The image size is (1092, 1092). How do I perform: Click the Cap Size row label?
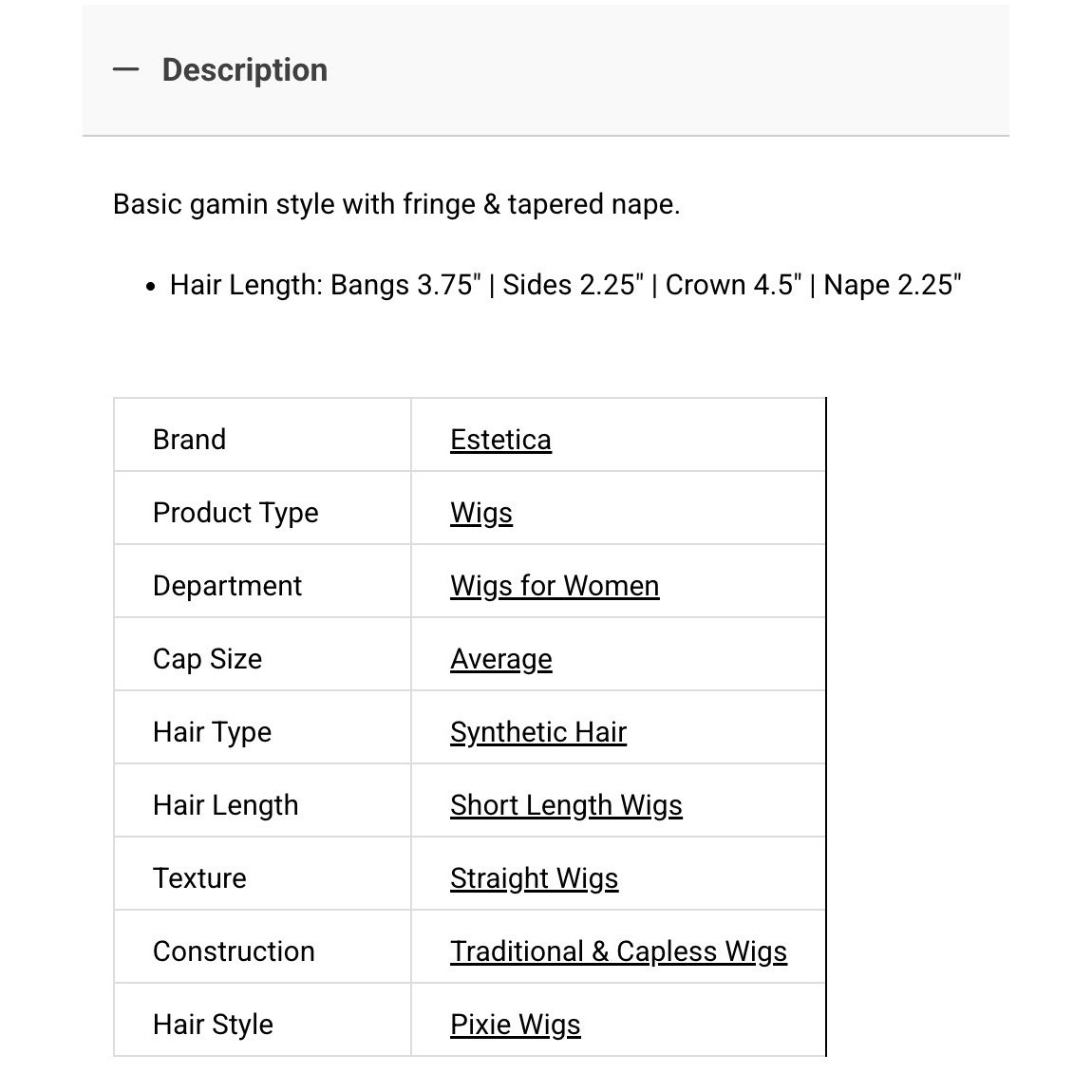tap(208, 660)
